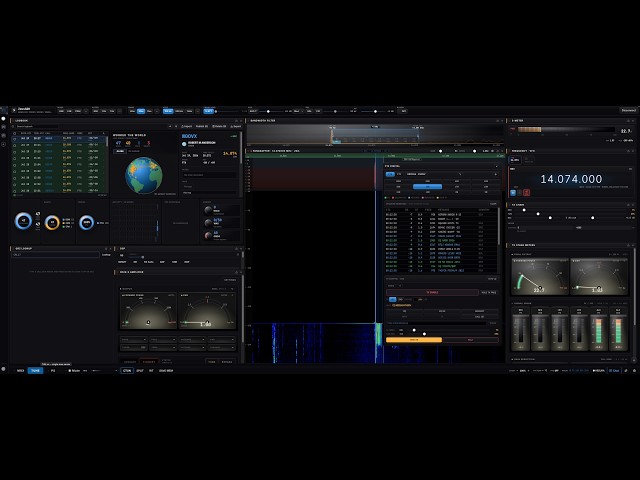Open the last dropdown in amplifier settings top row
Viewport: 640px width, 480px height.
(x=222, y=340)
